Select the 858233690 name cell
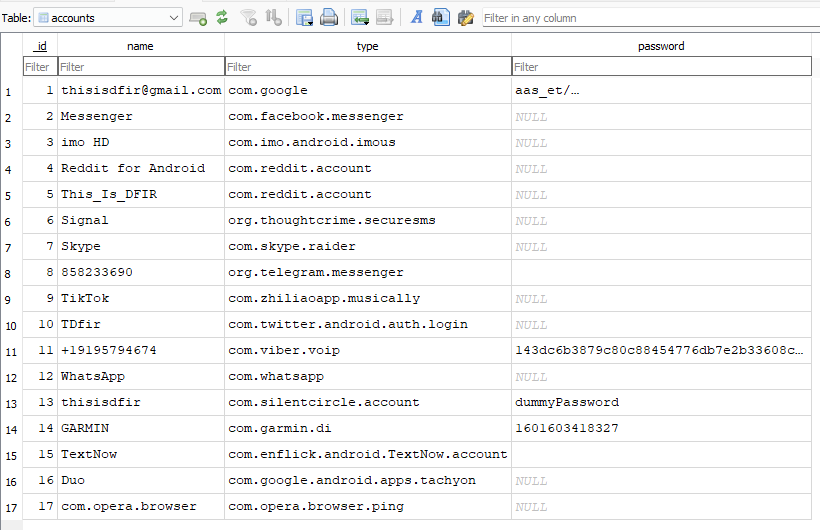This screenshot has width=820, height=530. (x=141, y=273)
